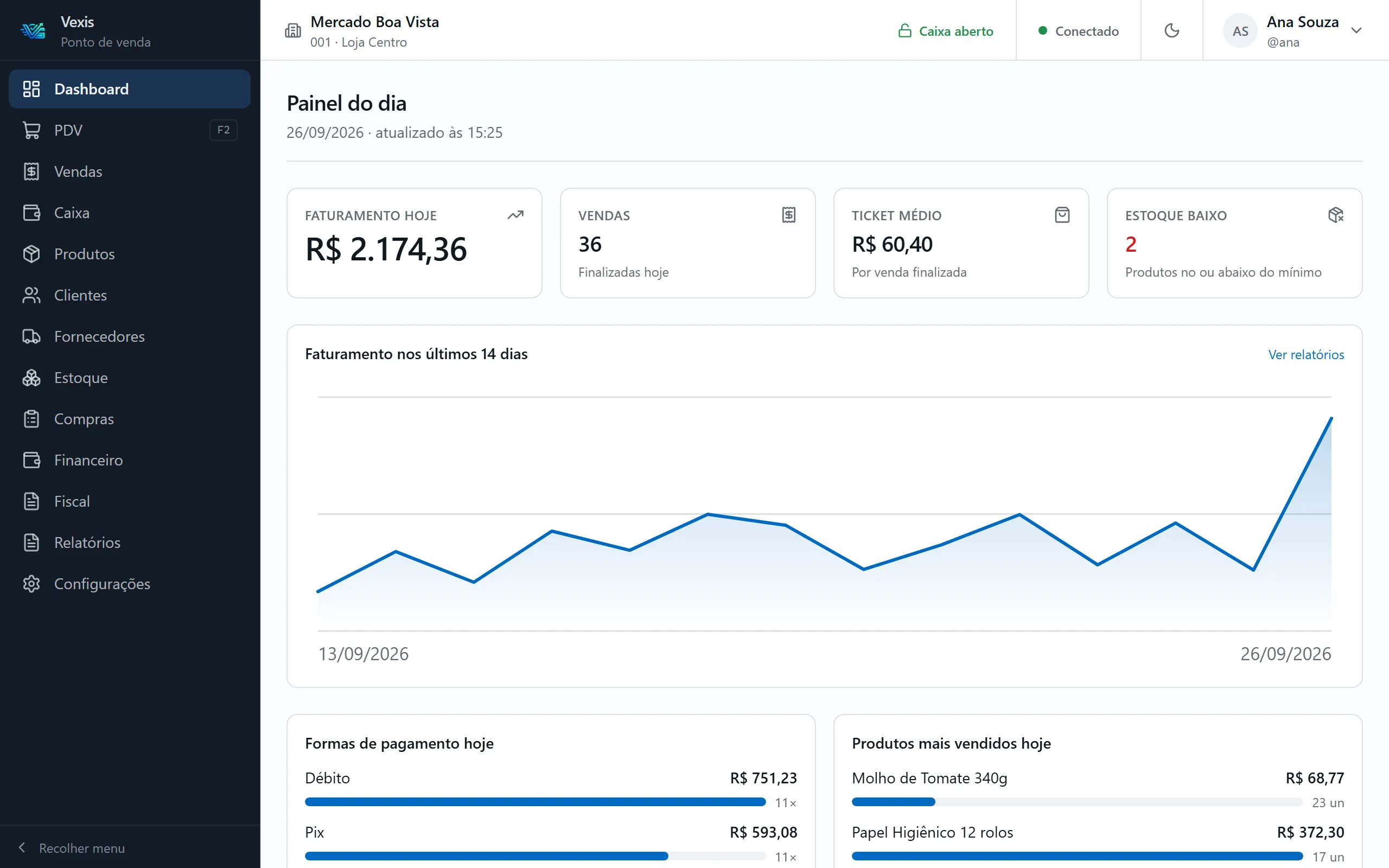Click the Molho de Tomate 340g progress bar
Viewport: 1389px width, 868px height.
(x=1078, y=802)
